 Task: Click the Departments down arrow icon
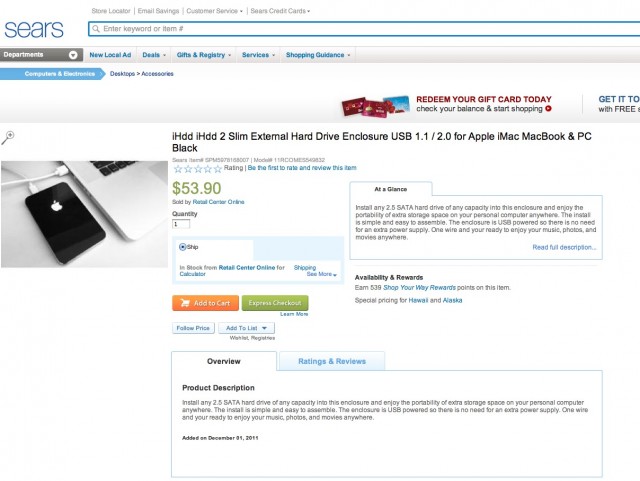point(75,55)
